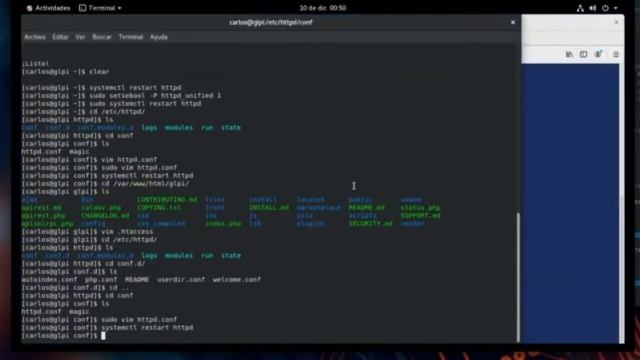Open the Ver menu
Image resolution: width=640 pixels, height=360 pixels.
tap(80, 37)
